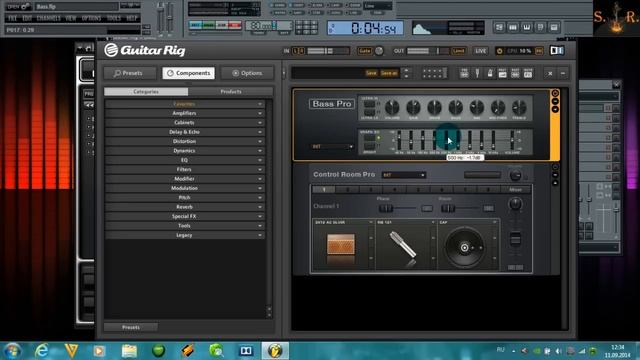Toggle input channel L
The height and width of the screenshot is (360, 640).
(x=296, y=51)
